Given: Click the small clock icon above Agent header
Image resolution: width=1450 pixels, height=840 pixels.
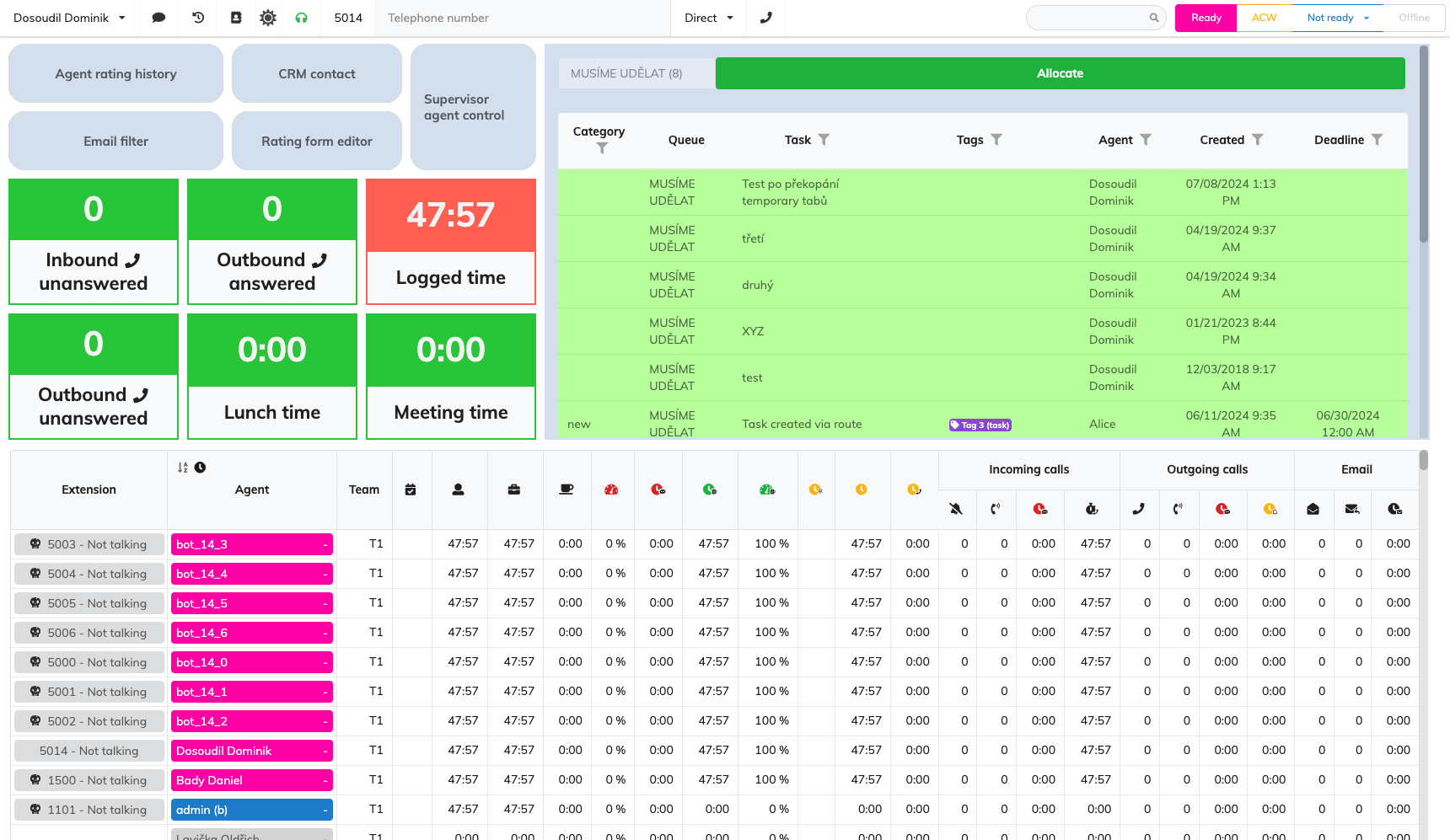Looking at the screenshot, I should (200, 468).
